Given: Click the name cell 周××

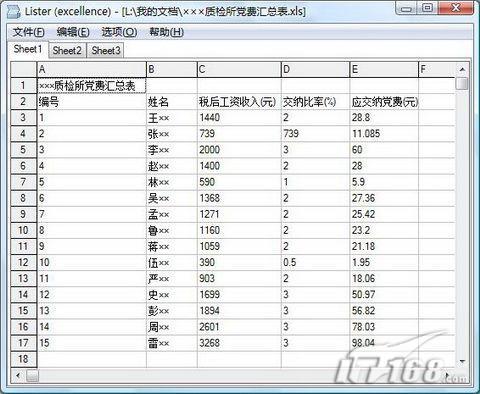Looking at the screenshot, I should [x=172, y=327].
